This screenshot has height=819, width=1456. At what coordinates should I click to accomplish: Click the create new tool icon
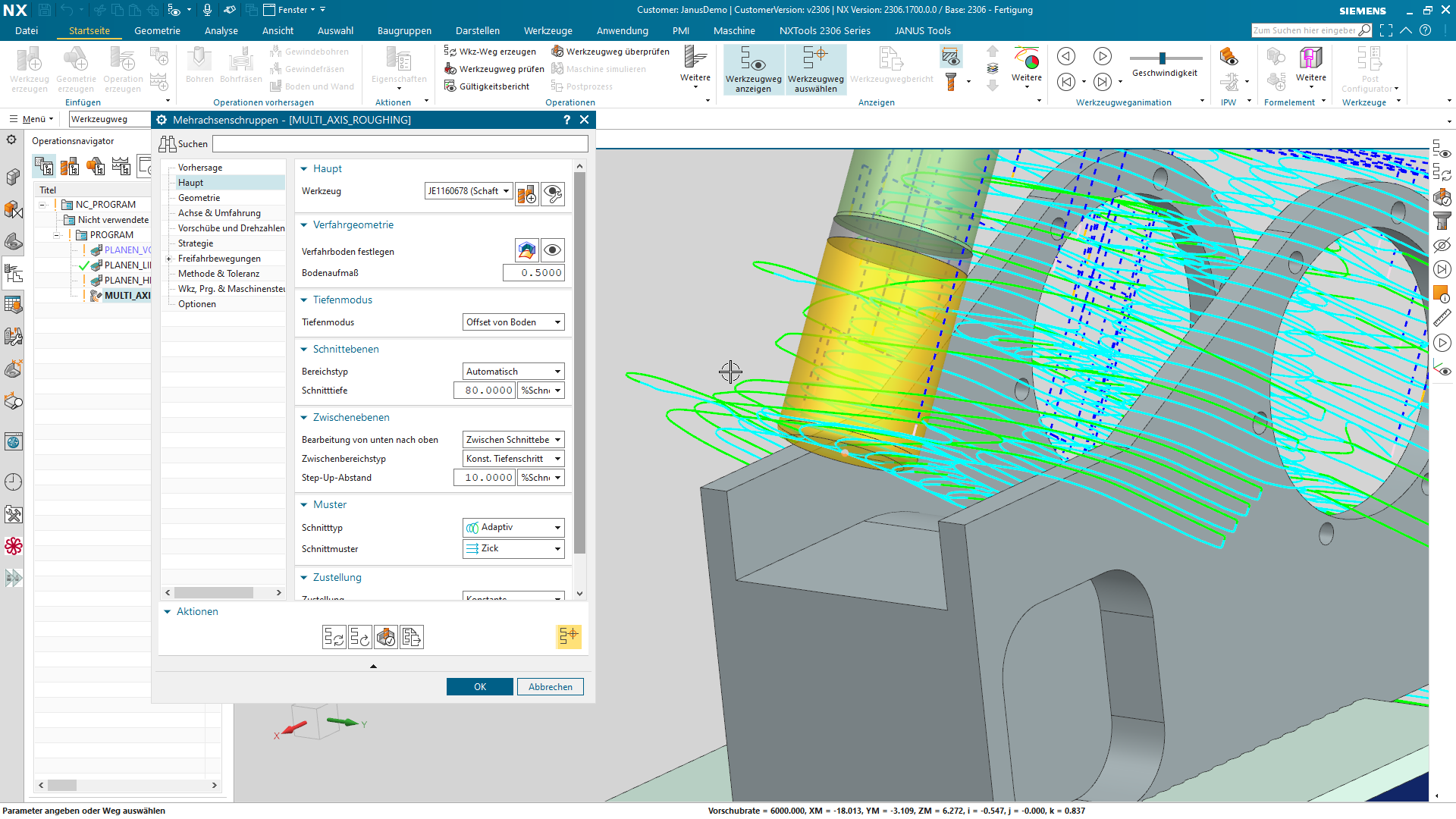527,194
